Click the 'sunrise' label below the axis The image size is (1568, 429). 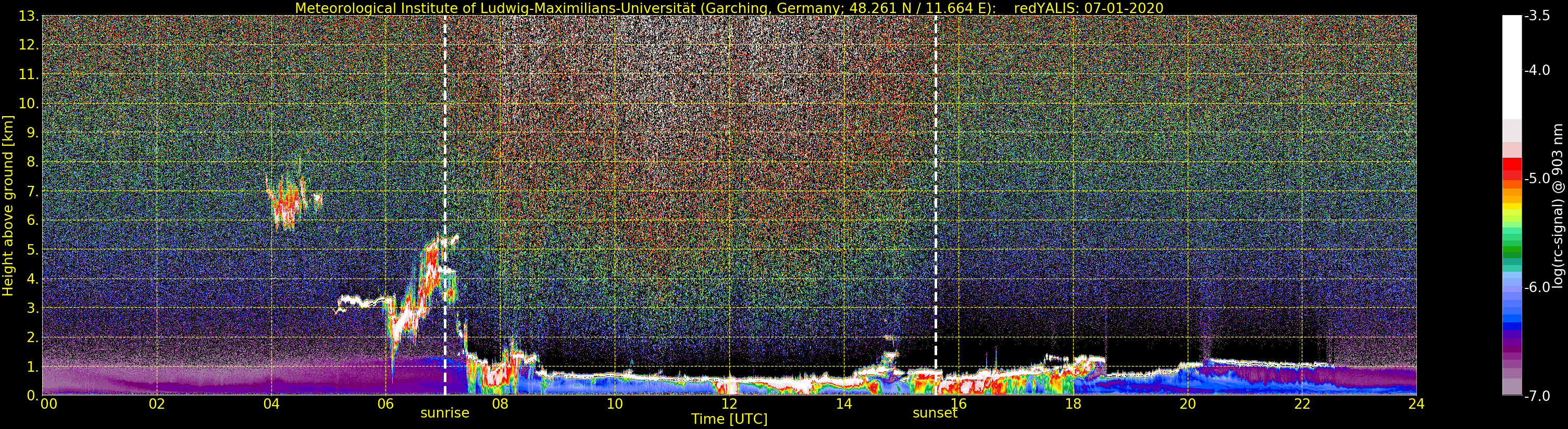tap(445, 413)
